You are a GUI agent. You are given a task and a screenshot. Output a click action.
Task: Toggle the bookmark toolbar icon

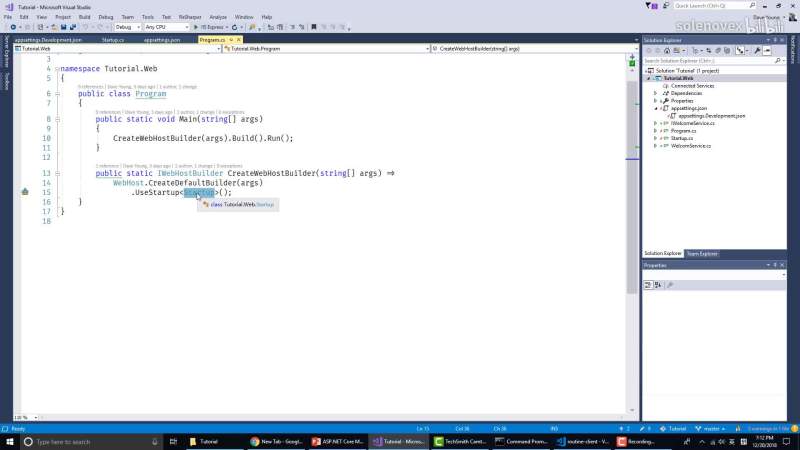314,27
